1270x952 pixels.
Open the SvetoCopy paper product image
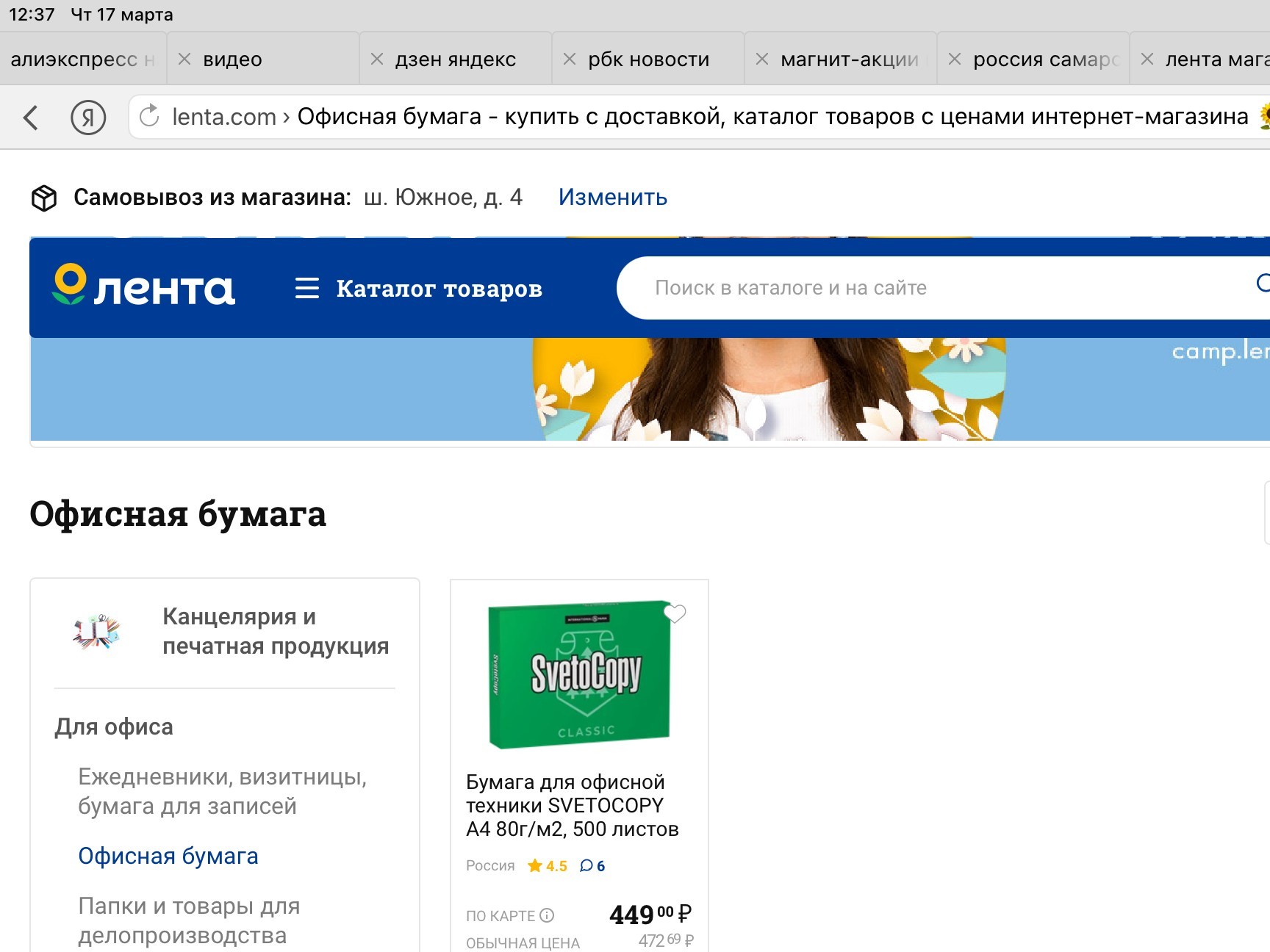tap(580, 675)
